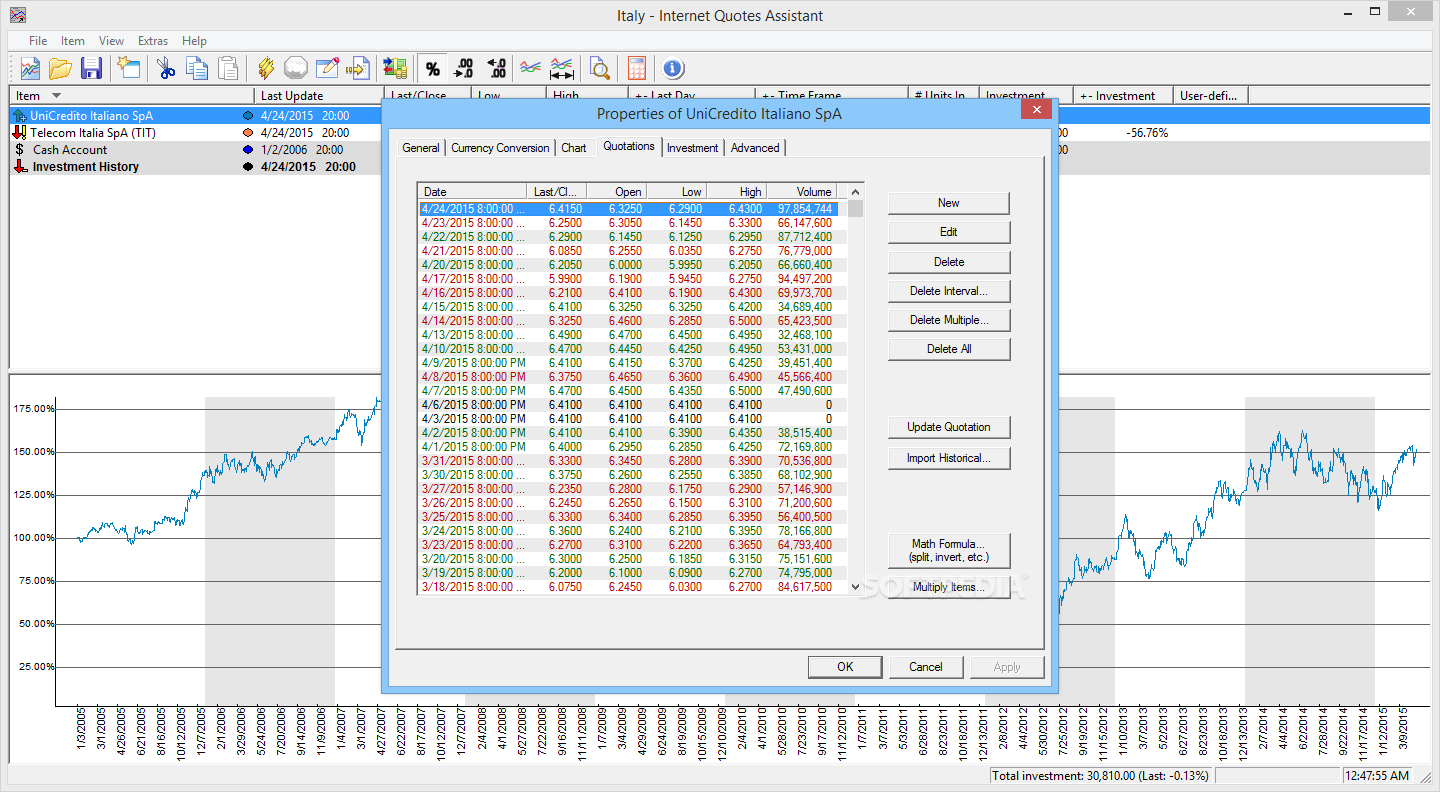Paste using the clipboard icon
This screenshot has width=1440, height=792.
(x=228, y=68)
